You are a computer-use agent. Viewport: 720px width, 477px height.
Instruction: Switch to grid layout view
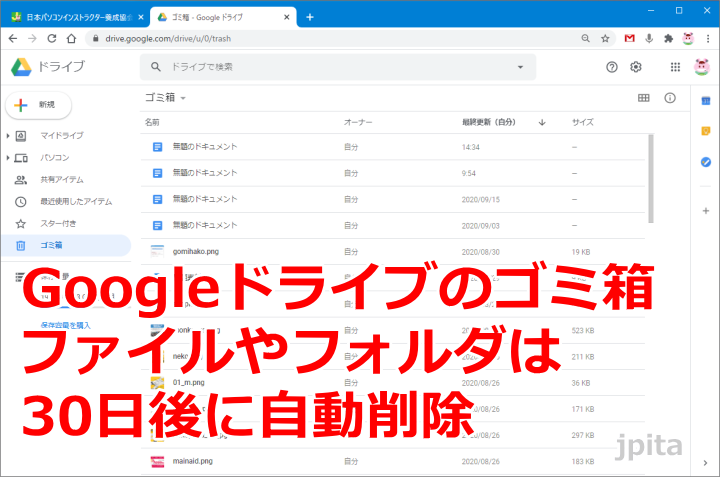coord(644,98)
